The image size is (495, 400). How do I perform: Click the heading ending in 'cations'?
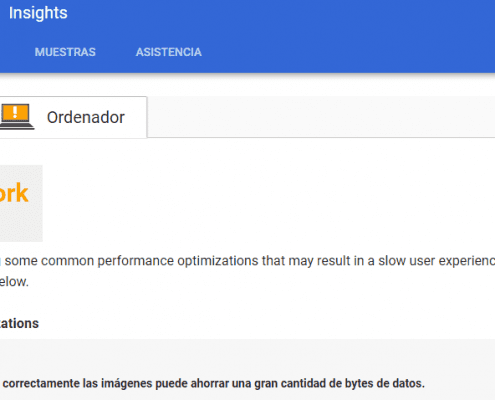19,324
